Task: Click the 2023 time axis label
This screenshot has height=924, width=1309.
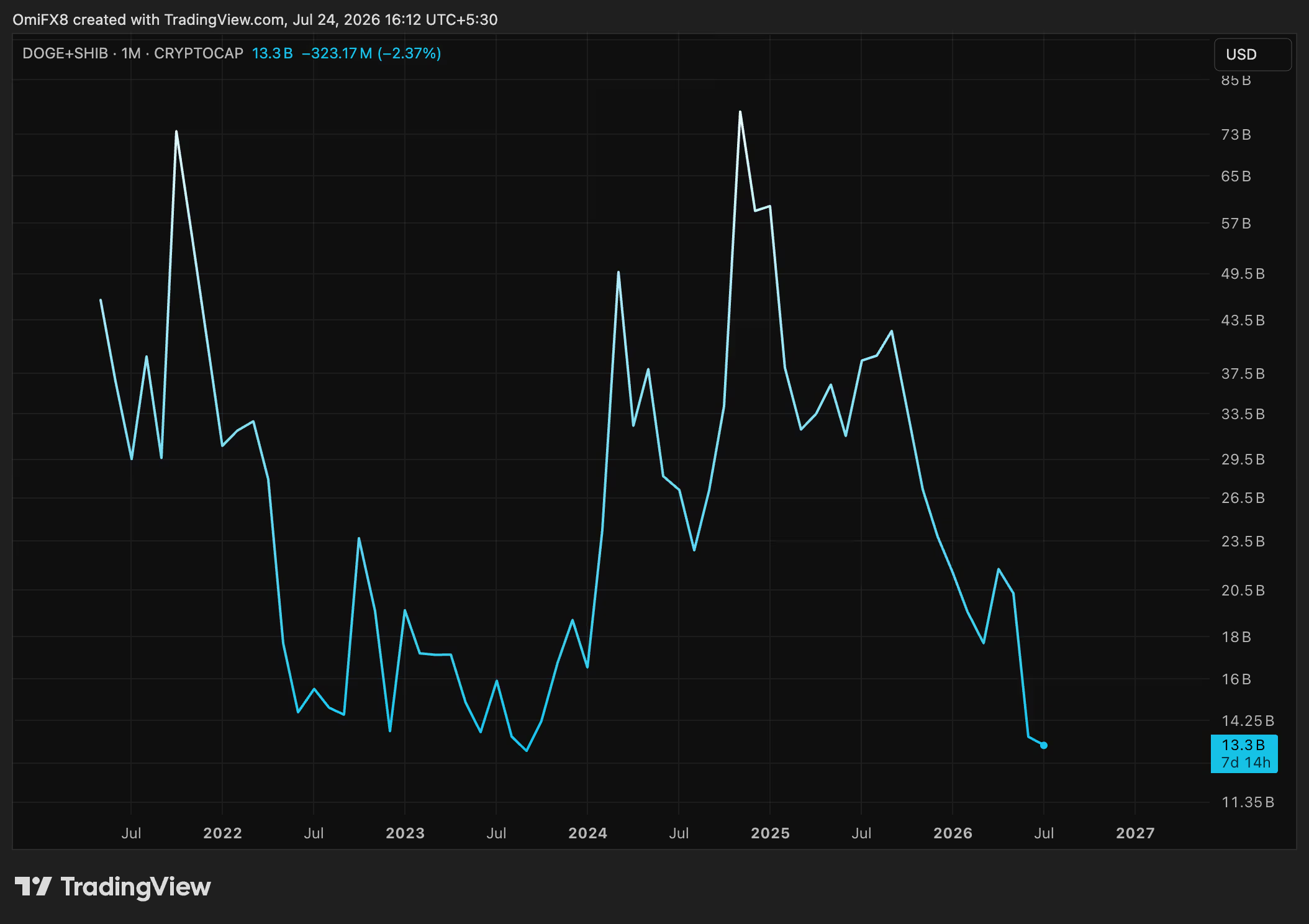Action: point(405,833)
